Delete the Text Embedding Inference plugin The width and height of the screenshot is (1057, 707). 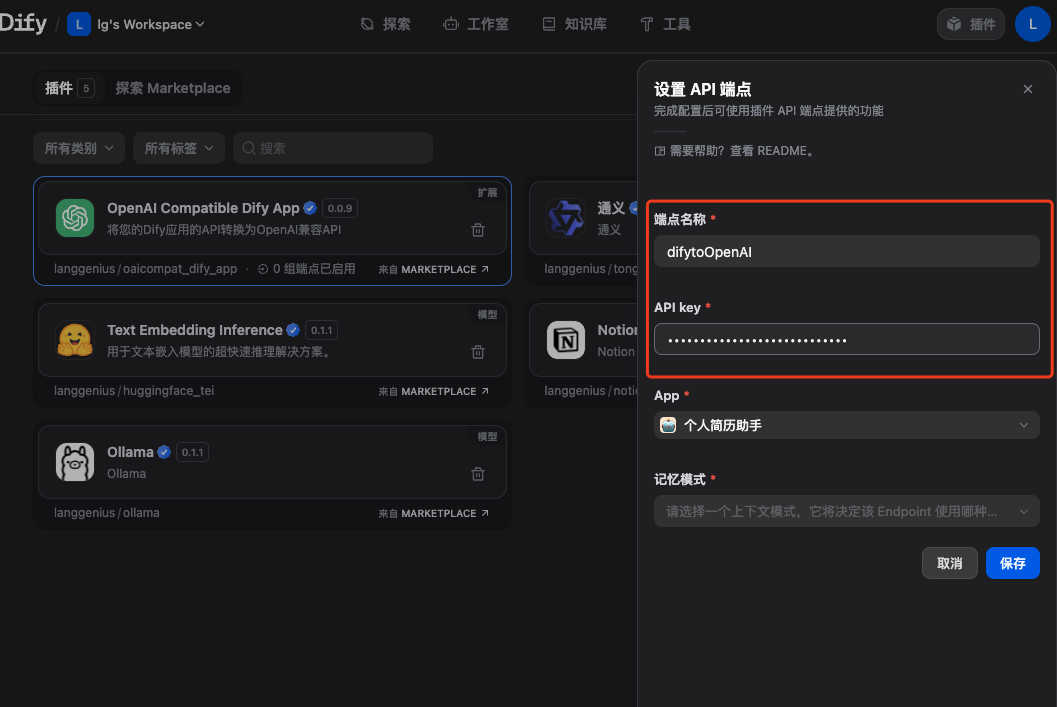(x=478, y=352)
